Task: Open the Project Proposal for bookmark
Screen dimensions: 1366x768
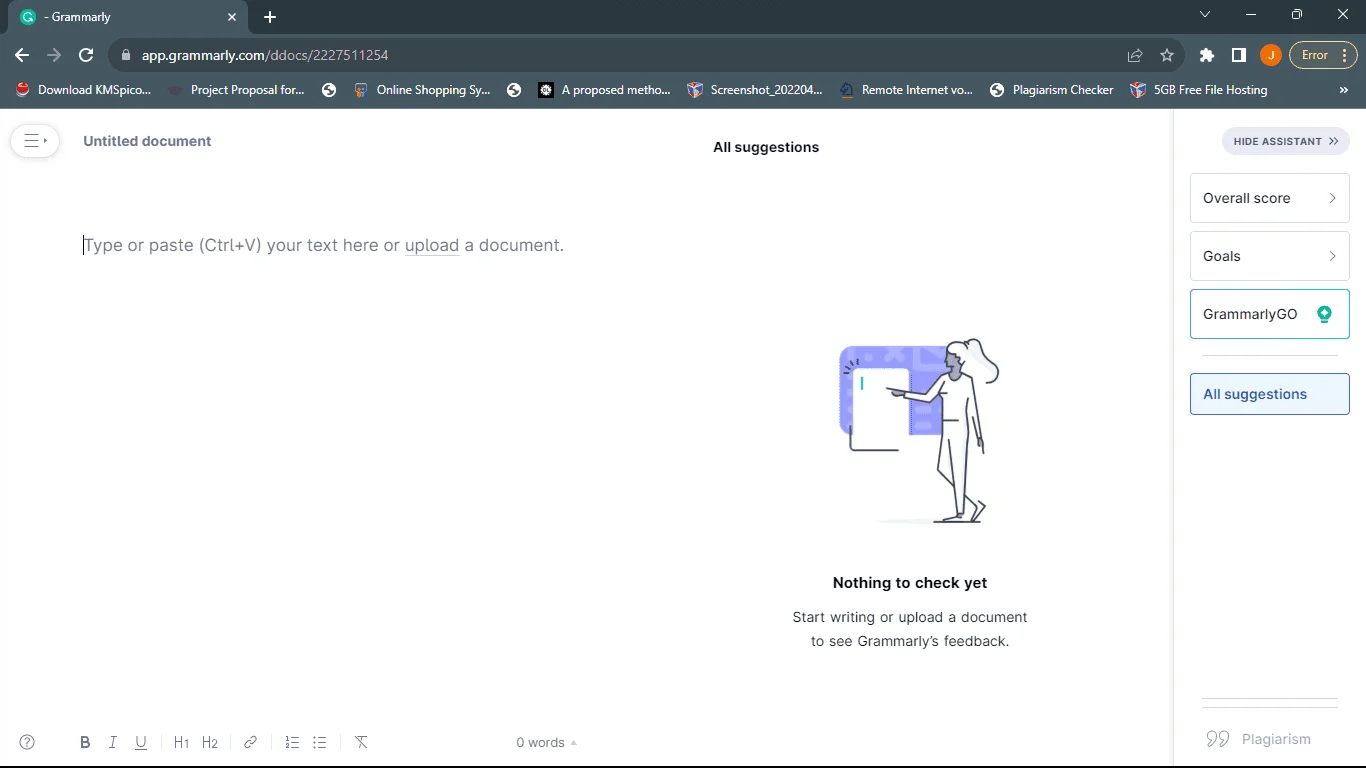Action: (236, 90)
